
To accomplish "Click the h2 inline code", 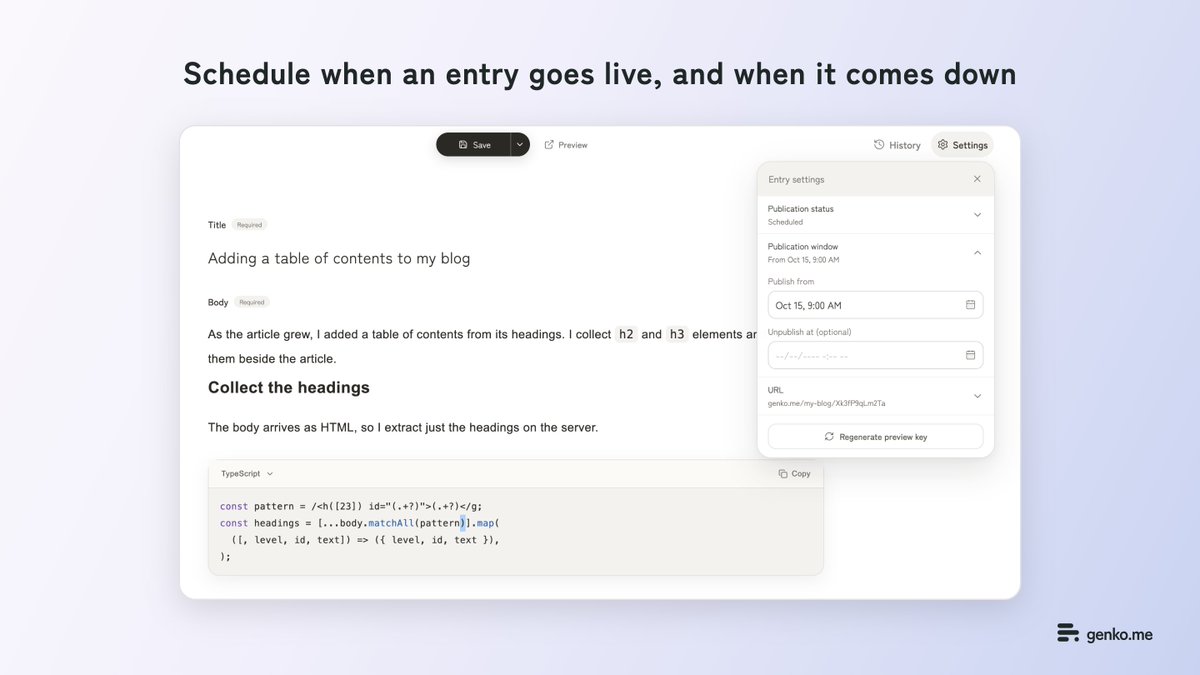I will point(626,334).
